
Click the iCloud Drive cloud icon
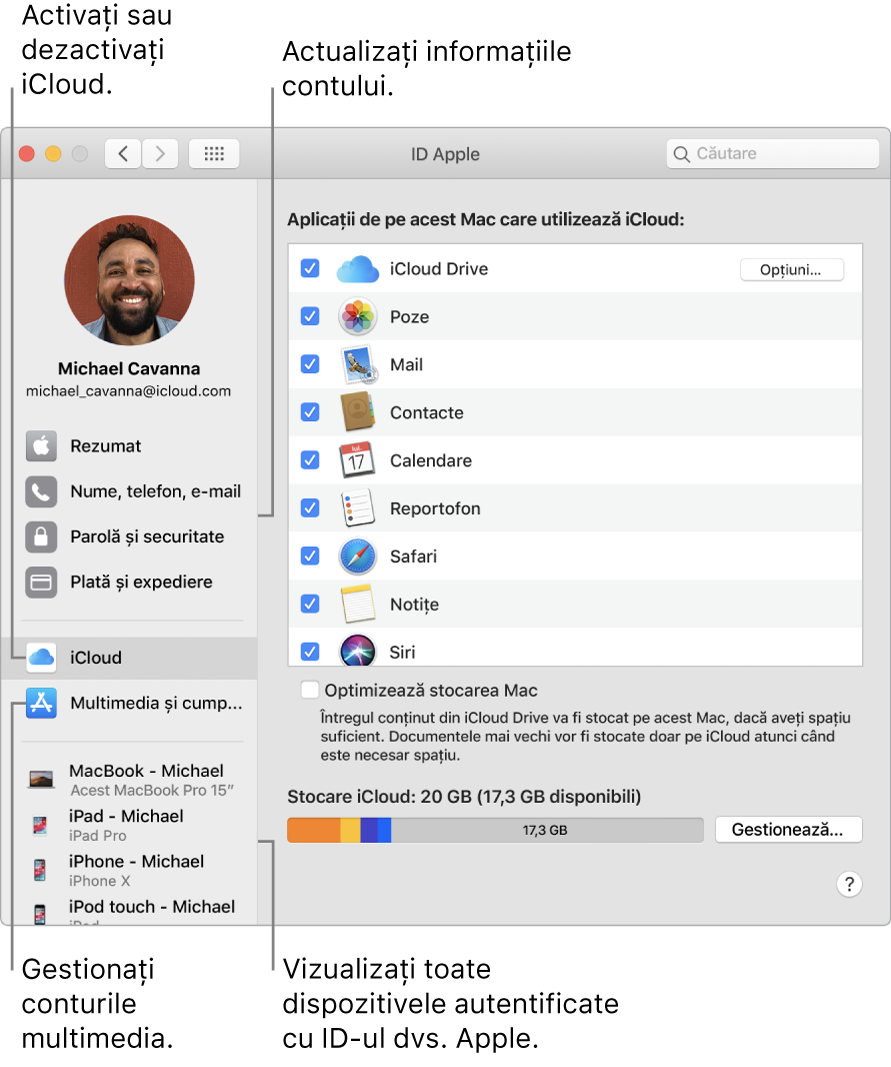click(357, 269)
